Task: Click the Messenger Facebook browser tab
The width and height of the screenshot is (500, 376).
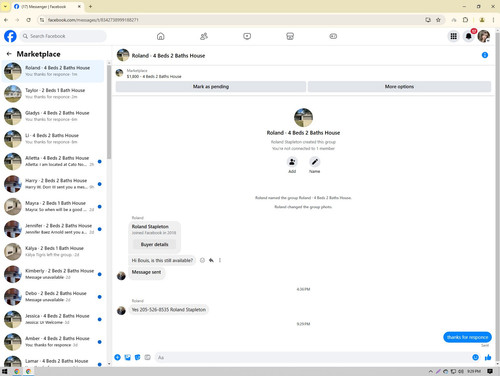Action: 48,7
